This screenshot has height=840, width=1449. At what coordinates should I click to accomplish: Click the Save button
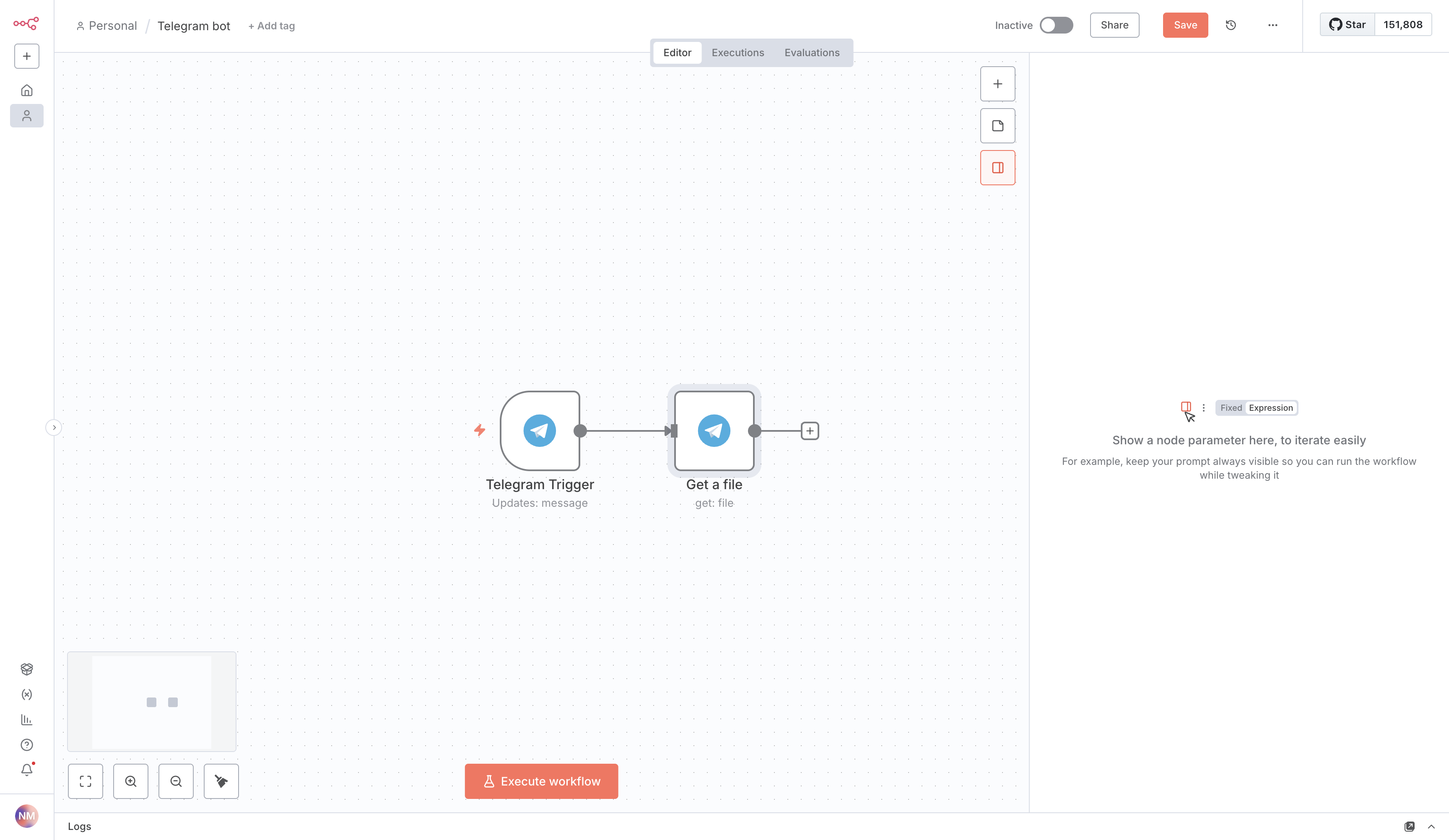tap(1185, 25)
